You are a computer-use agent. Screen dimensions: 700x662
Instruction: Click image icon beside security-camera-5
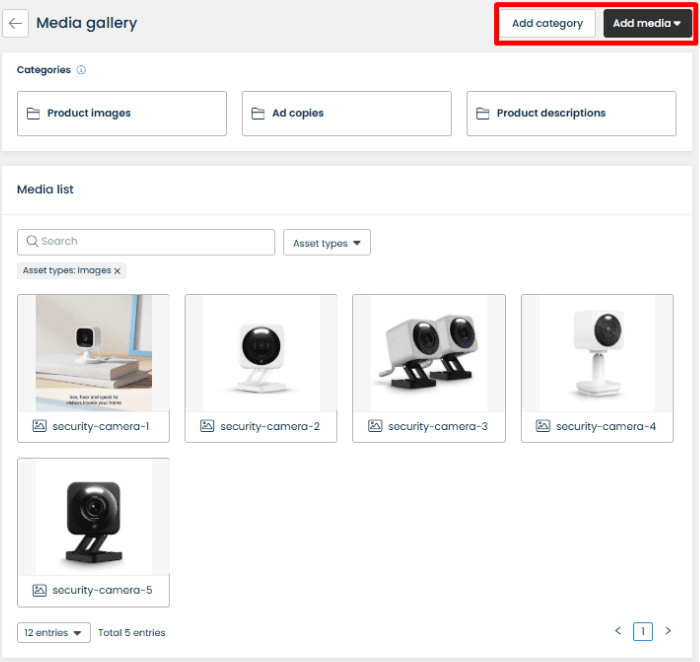(39, 590)
